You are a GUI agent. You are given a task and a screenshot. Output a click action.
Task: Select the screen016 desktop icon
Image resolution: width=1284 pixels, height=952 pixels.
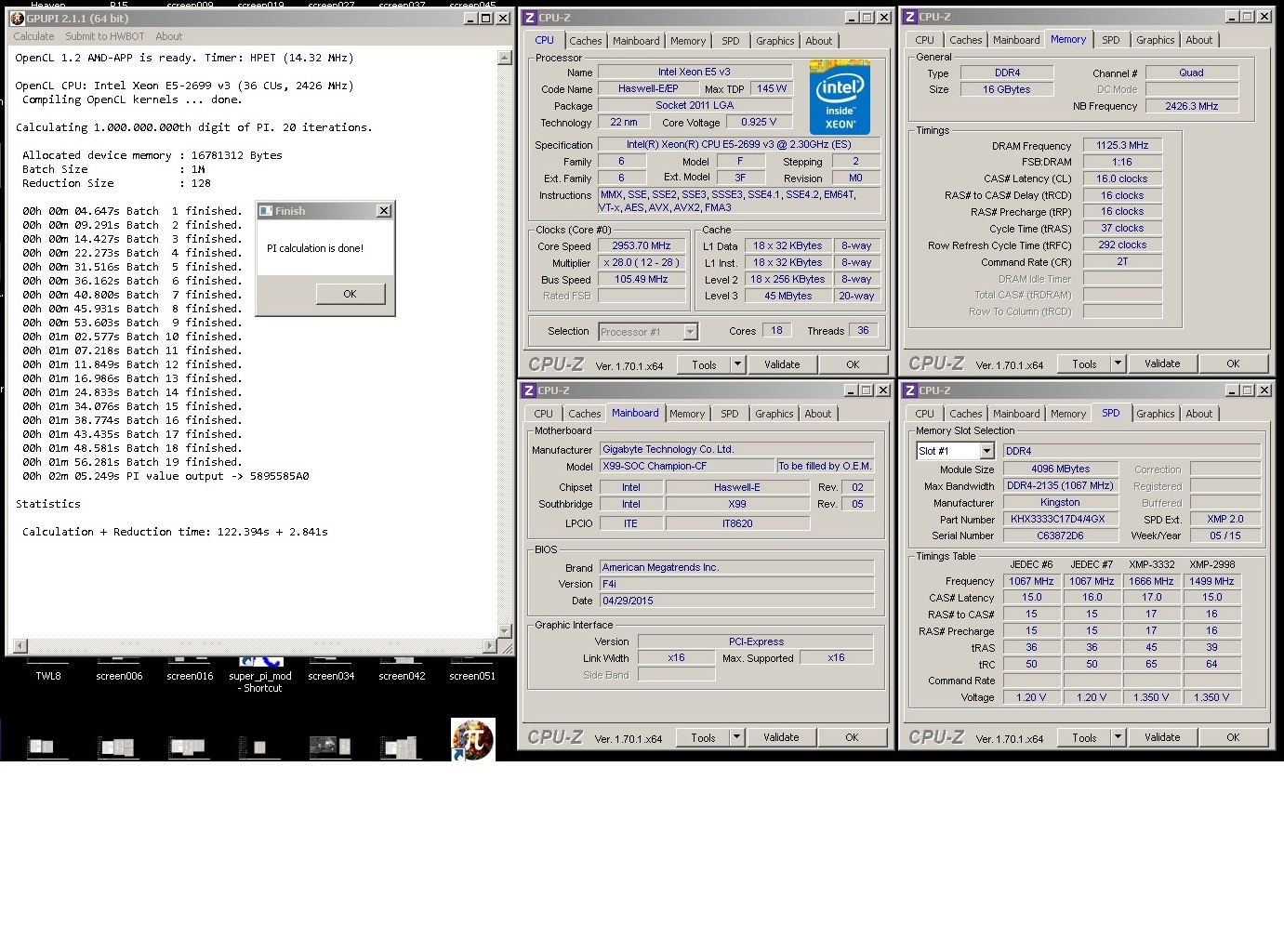pos(190,671)
